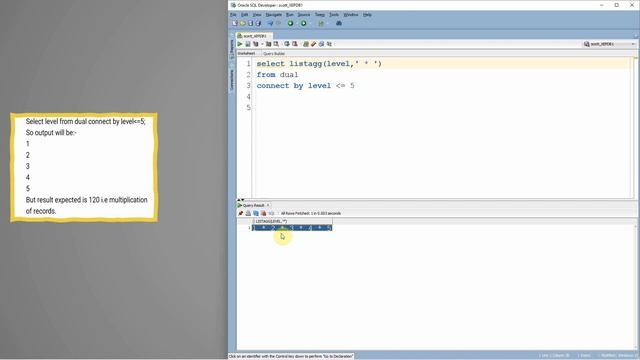
Task: Open the Window menu
Action: pyautogui.click(x=351, y=15)
